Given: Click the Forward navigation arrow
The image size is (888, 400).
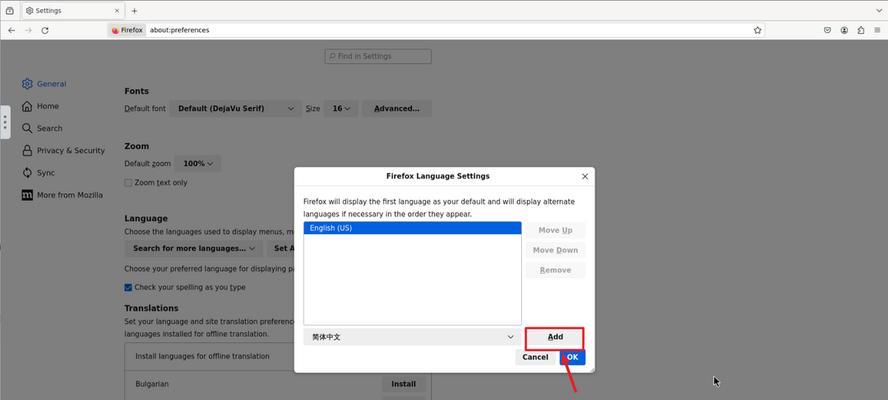Looking at the screenshot, I should tap(28, 30).
